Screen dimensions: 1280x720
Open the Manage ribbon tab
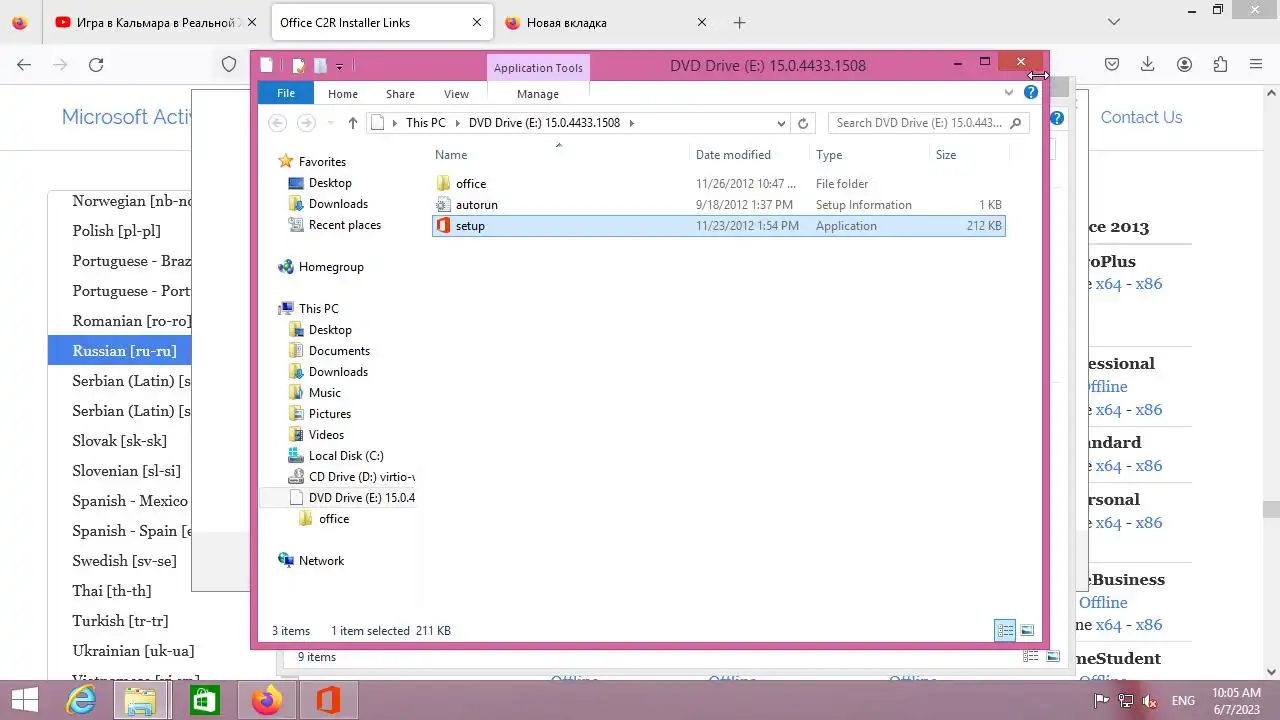[538, 94]
